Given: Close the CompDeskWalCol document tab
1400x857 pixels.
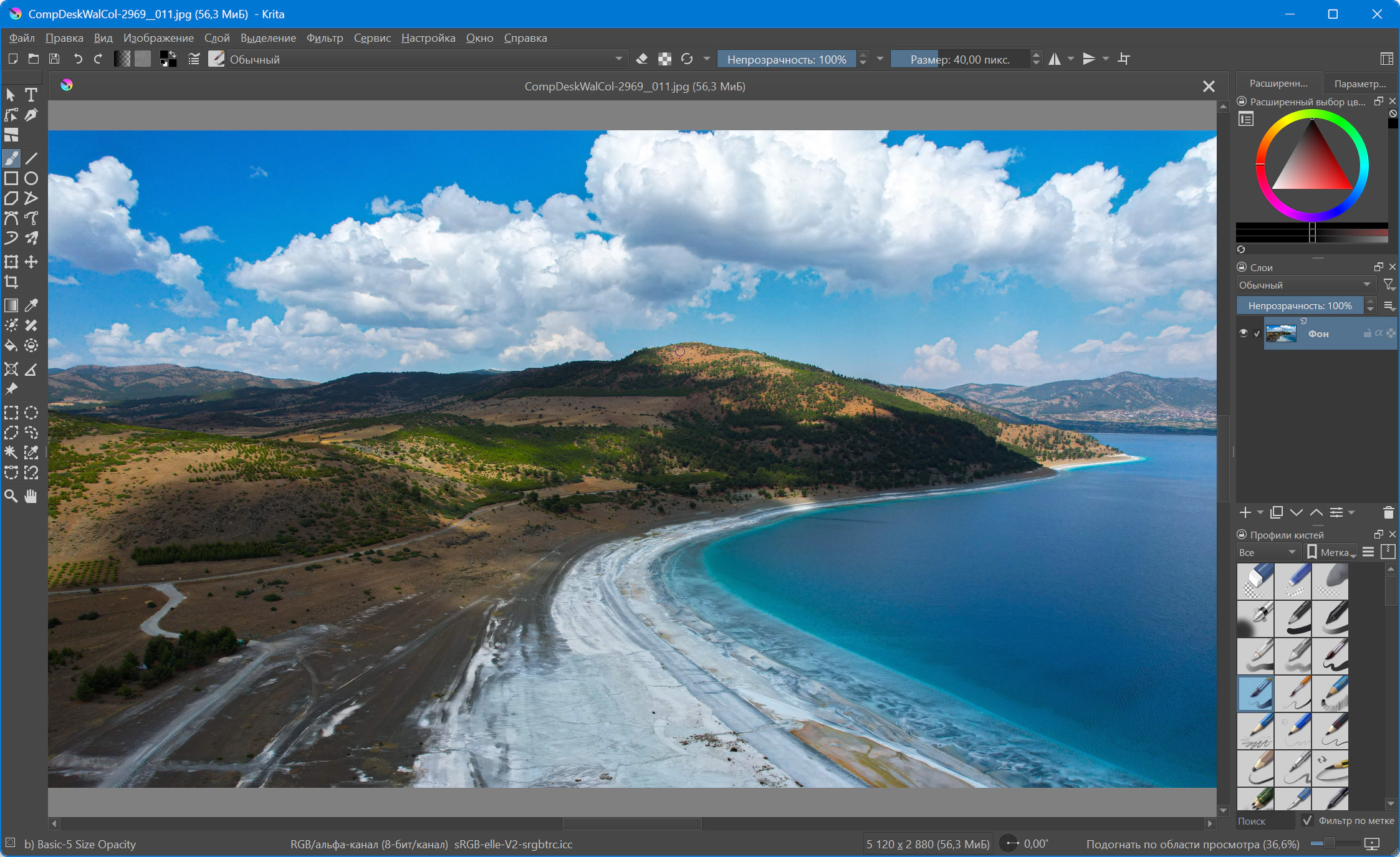Looking at the screenshot, I should pyautogui.click(x=1209, y=87).
